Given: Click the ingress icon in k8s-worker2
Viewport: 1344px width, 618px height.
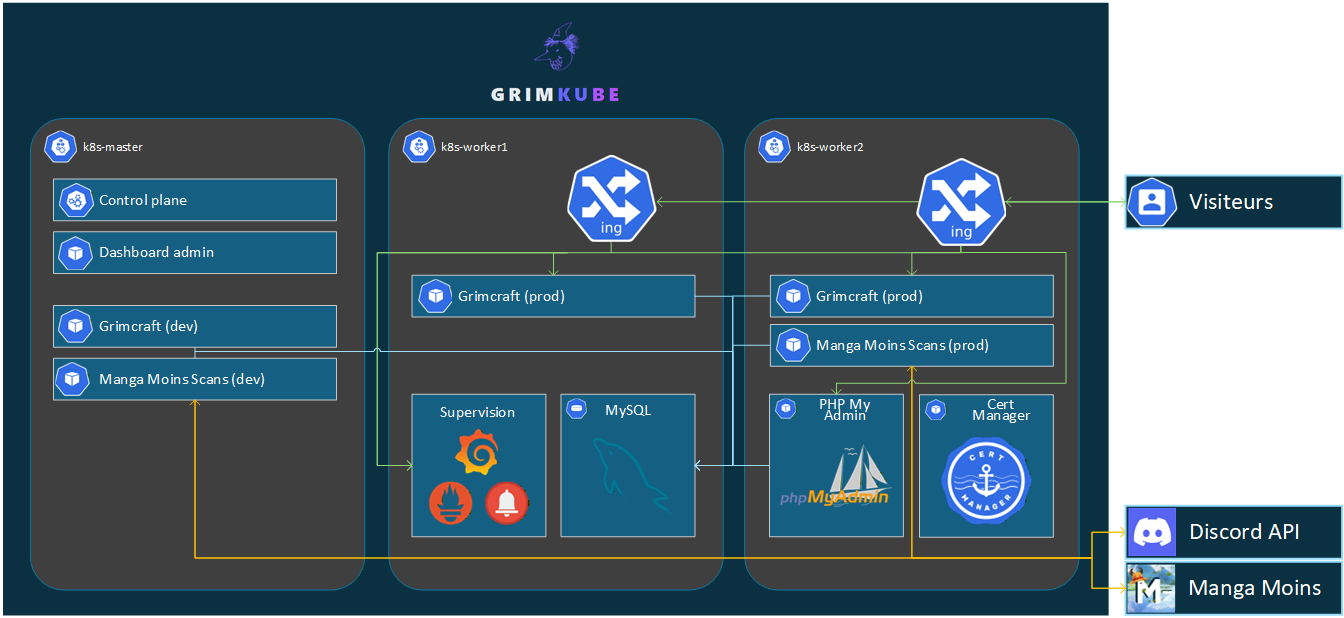Looking at the screenshot, I should coord(961,204).
